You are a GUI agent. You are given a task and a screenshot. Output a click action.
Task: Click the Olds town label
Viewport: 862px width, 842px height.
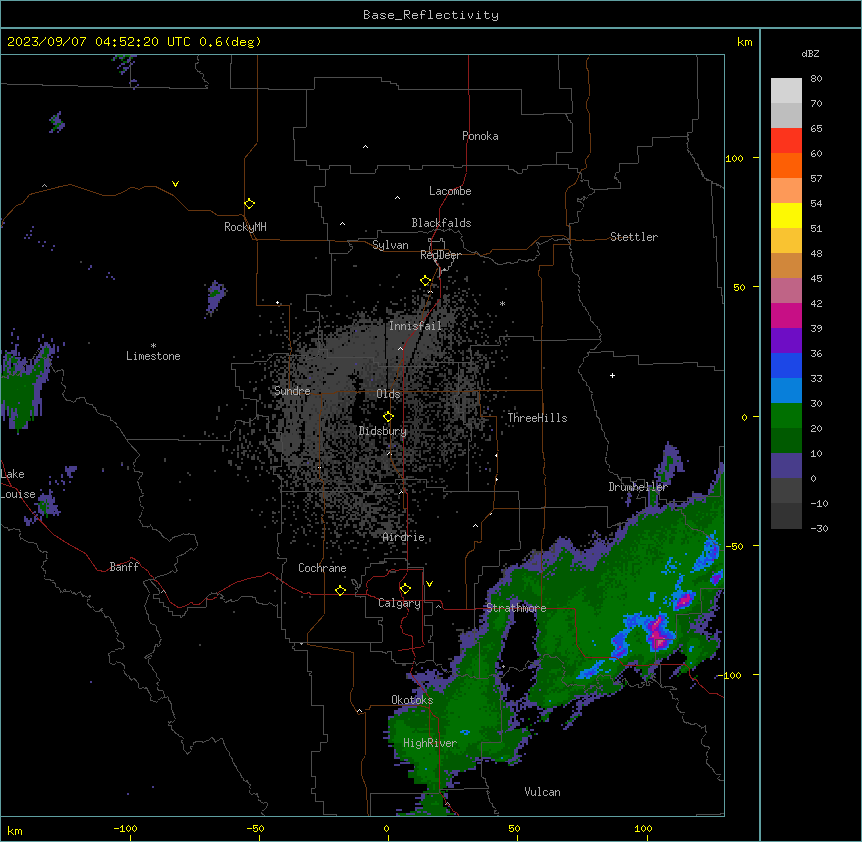click(388, 394)
